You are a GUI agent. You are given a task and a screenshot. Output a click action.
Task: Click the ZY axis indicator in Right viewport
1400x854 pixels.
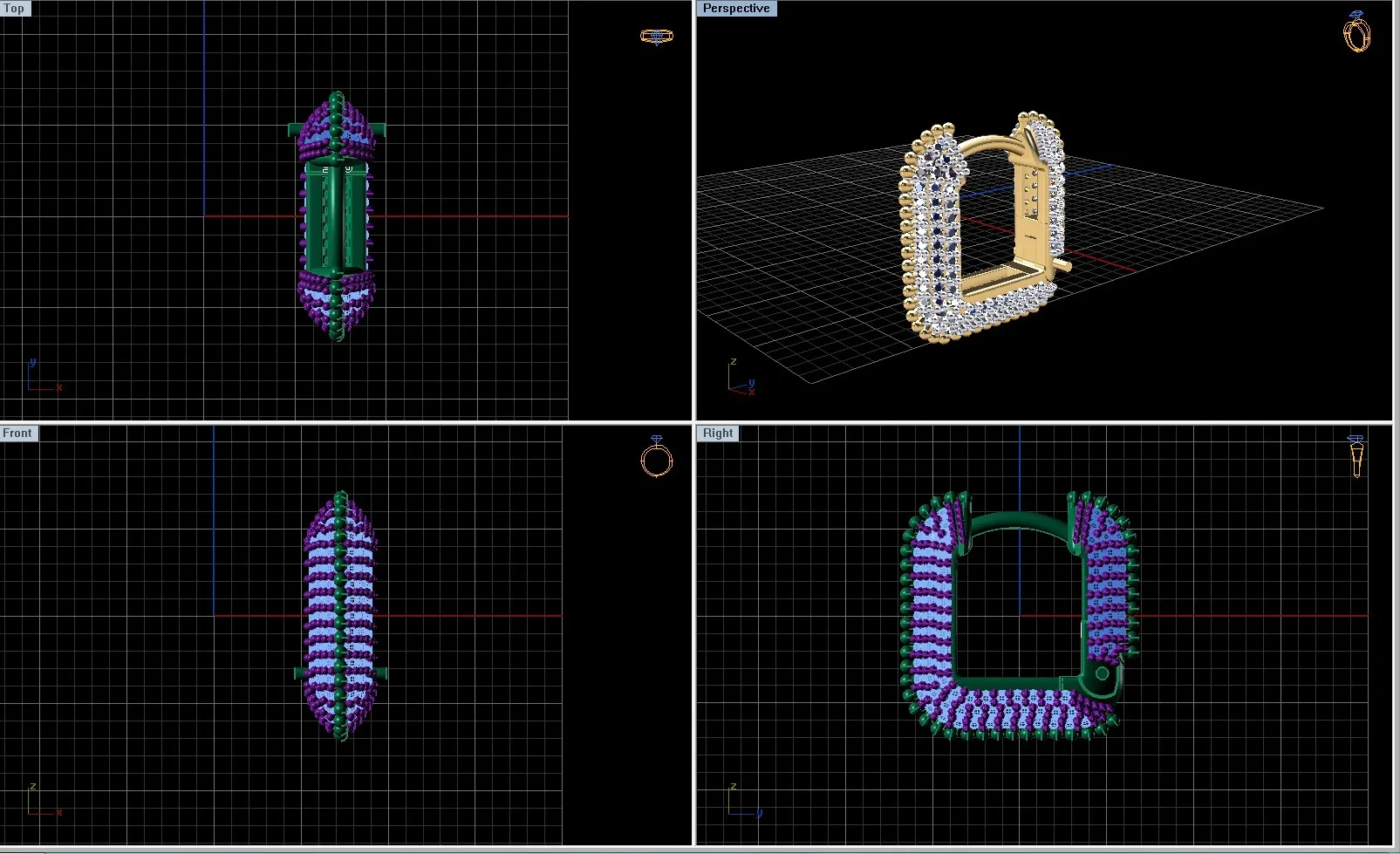coord(742,802)
